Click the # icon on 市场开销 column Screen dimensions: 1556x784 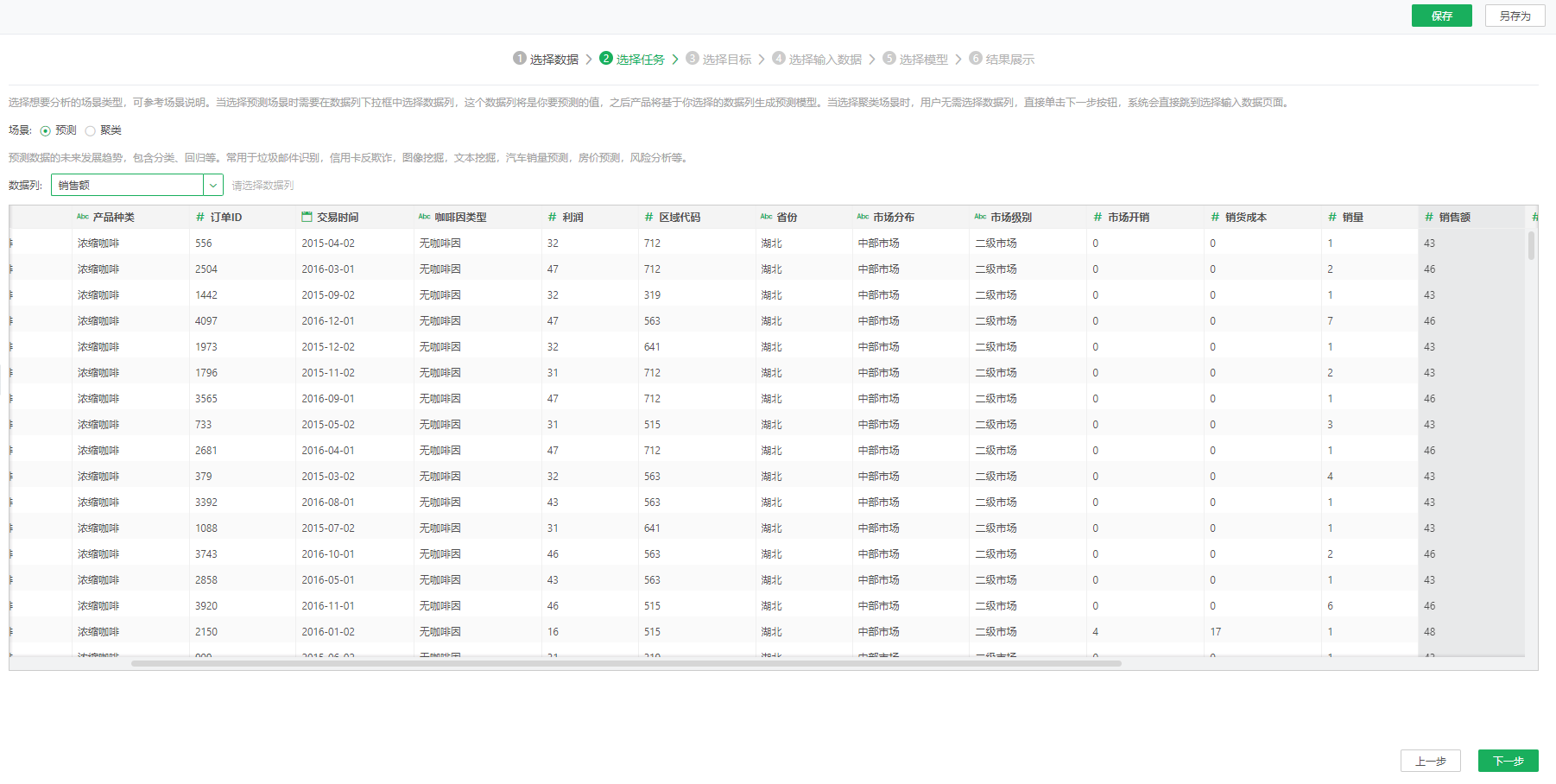(1097, 217)
